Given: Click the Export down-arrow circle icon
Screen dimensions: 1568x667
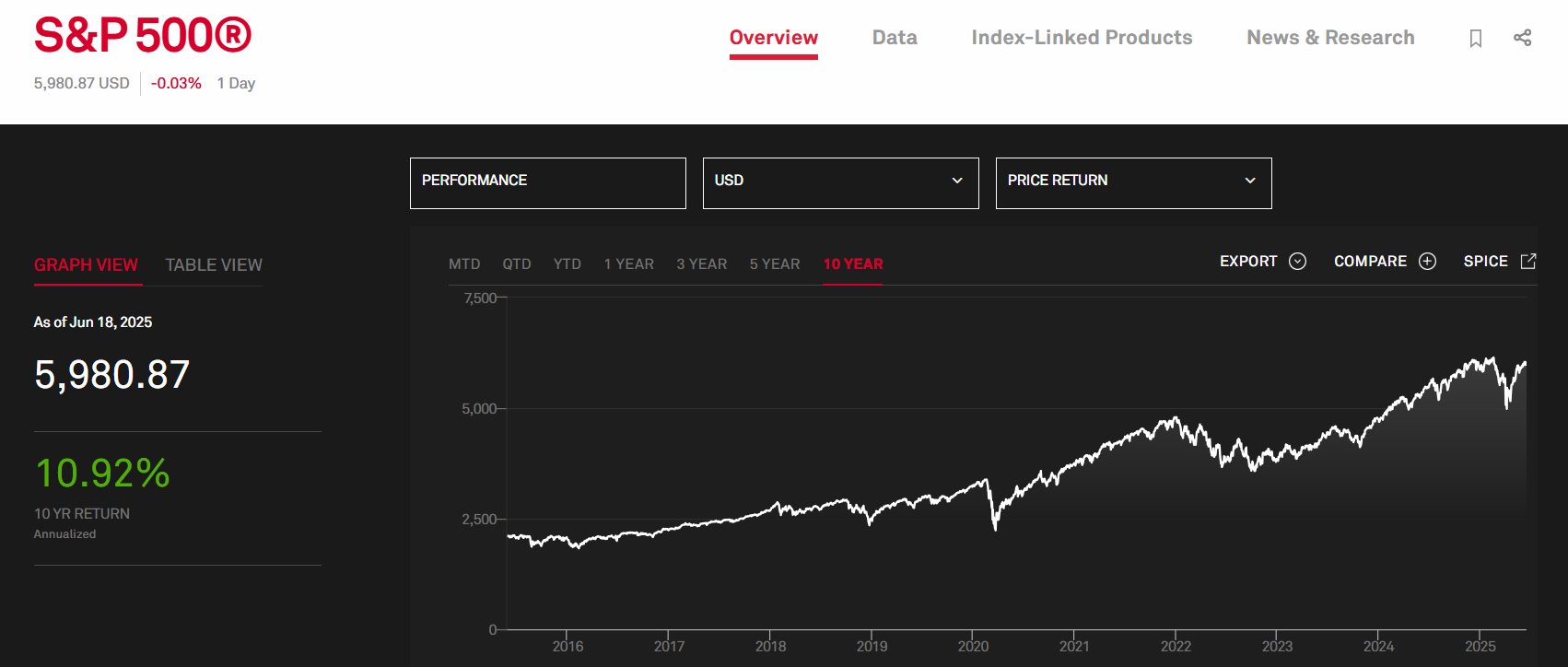Looking at the screenshot, I should tap(1297, 262).
